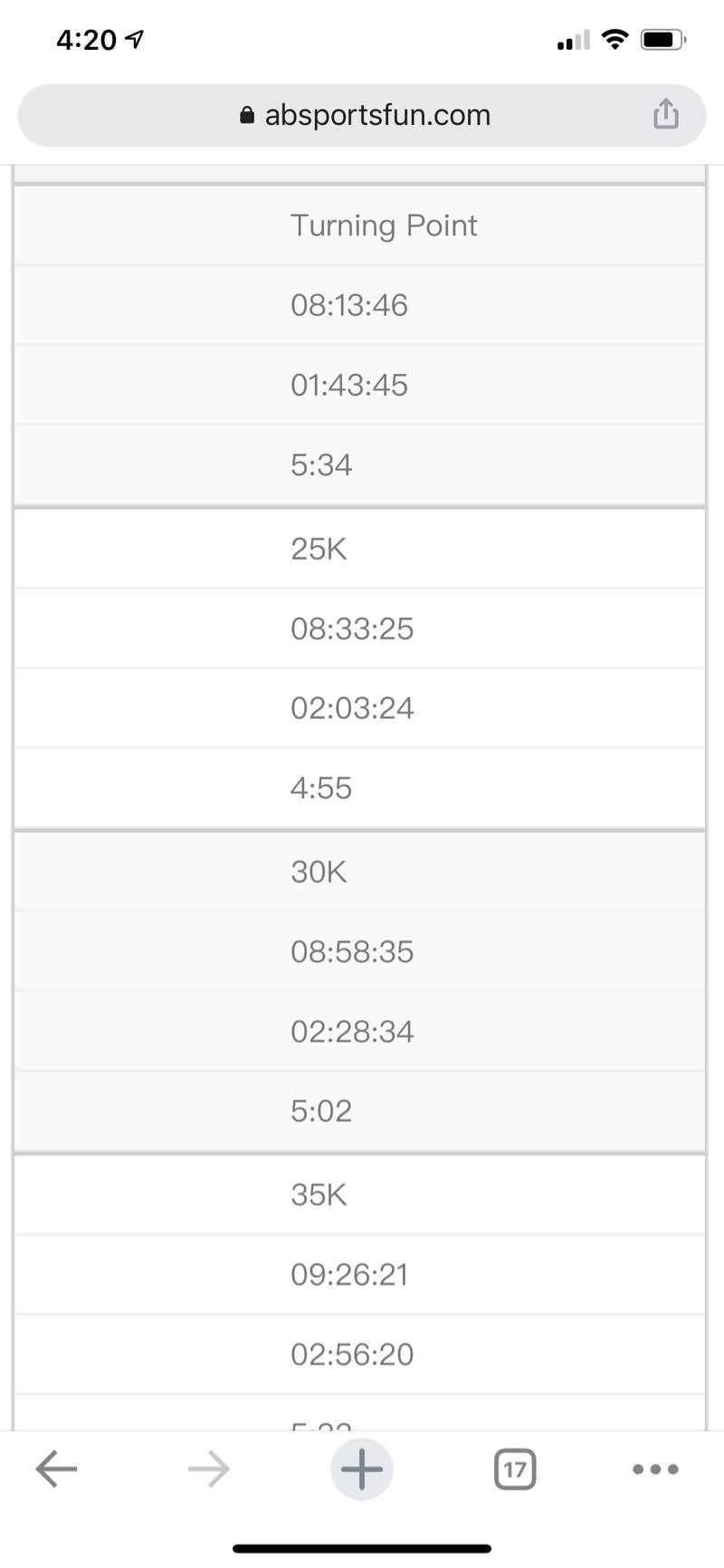Tap the Wi-Fi status icon
Screen dimensions: 724x1568
[x=615, y=39]
